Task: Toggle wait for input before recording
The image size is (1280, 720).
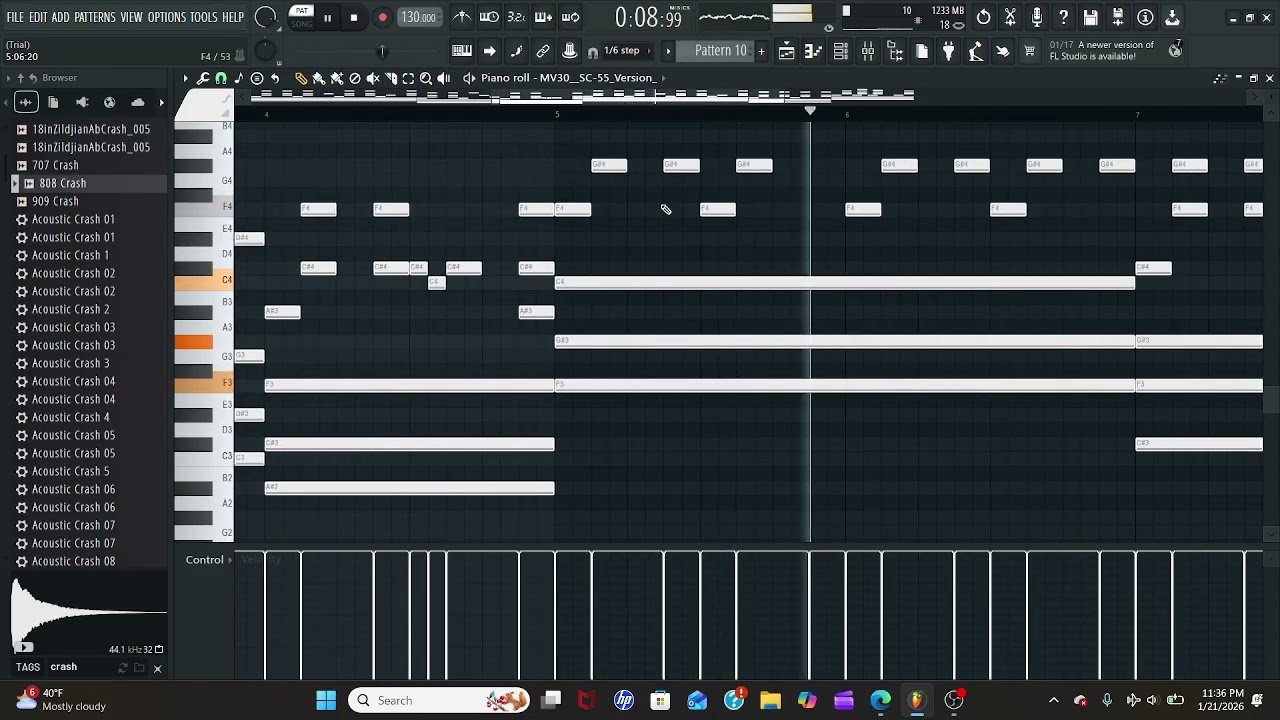Action: [x=489, y=17]
